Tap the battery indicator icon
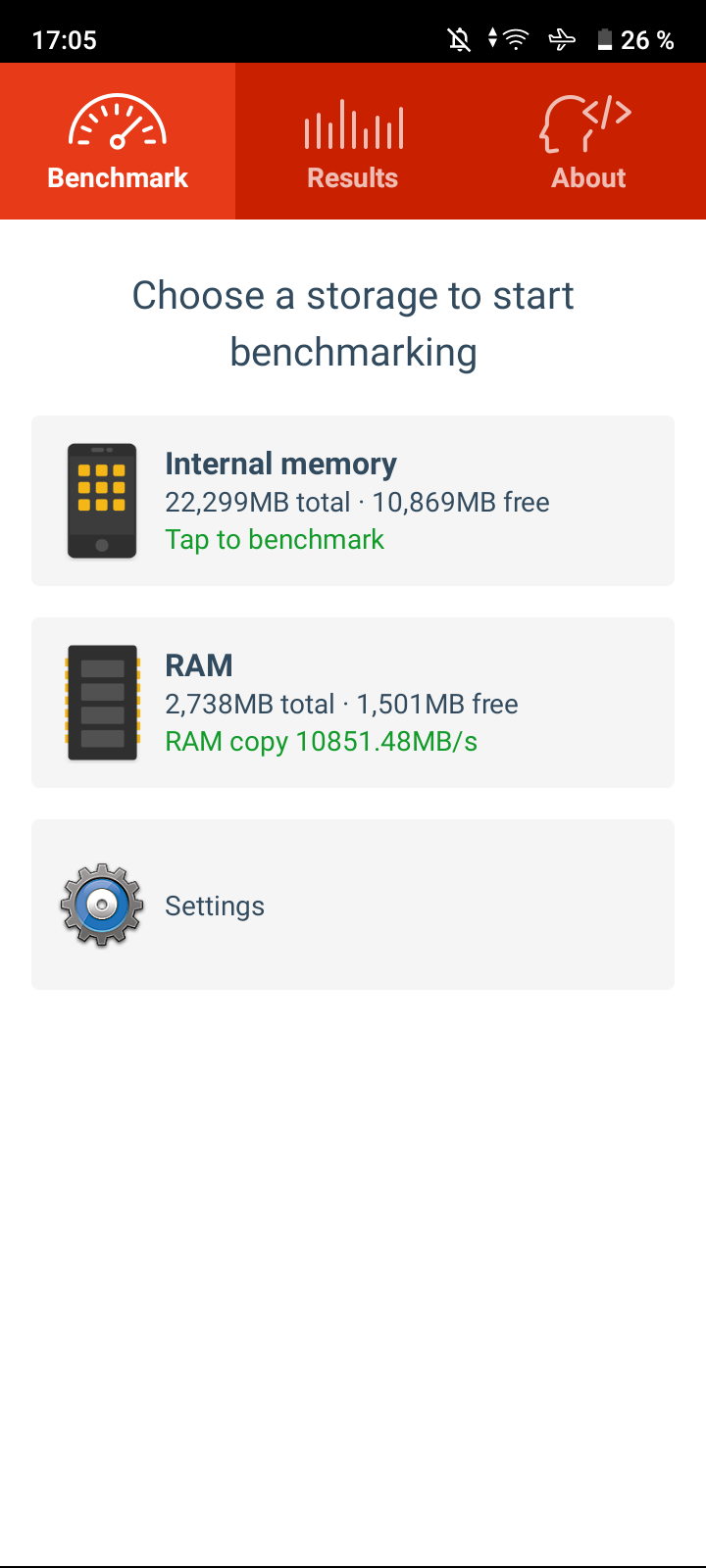Viewport: 706px width, 1568px height. 605,39
